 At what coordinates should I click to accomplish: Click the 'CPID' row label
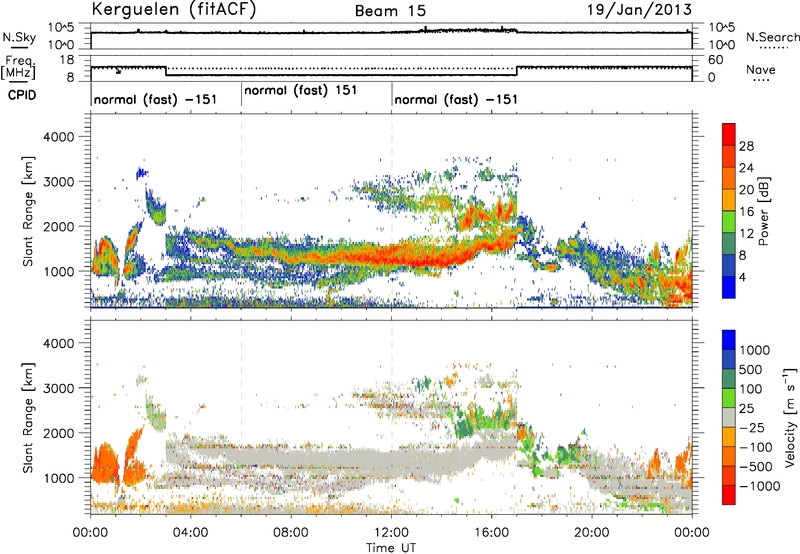(x=22, y=95)
